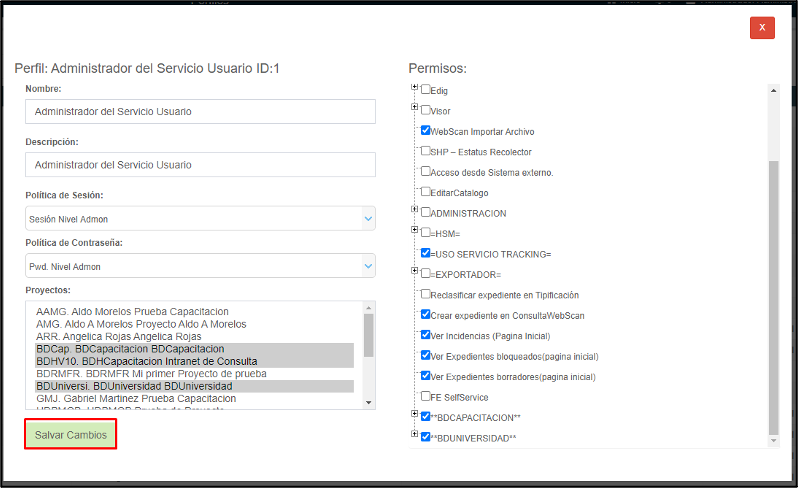
Task: Click the red X close button
Action: point(762,28)
